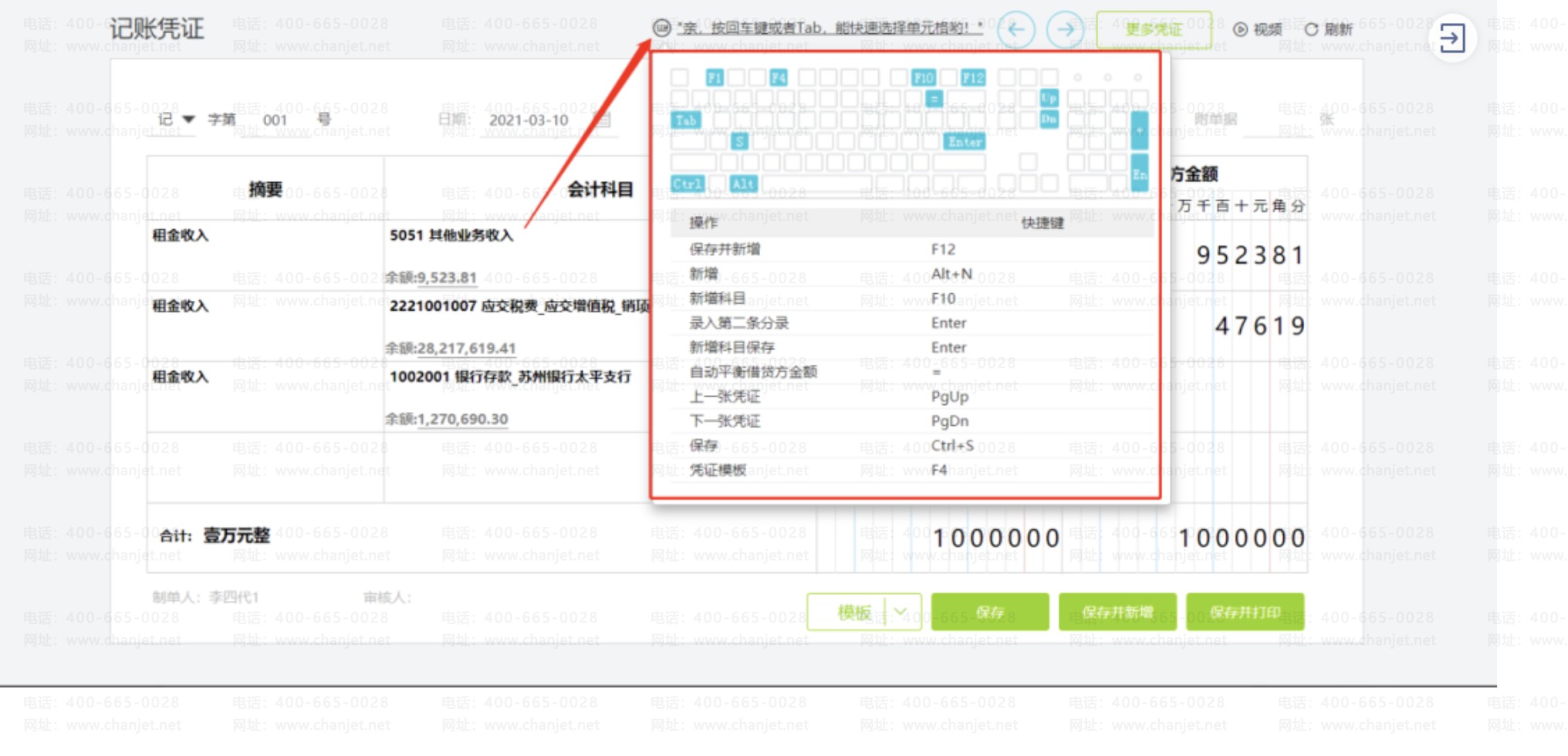
Task: Go to the next voucher arrow
Action: (1066, 30)
